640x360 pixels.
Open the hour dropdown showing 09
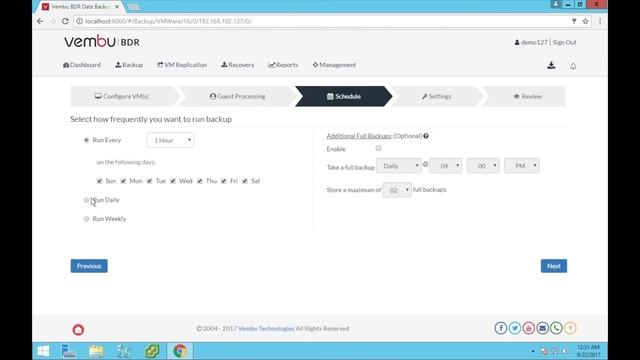tap(446, 166)
